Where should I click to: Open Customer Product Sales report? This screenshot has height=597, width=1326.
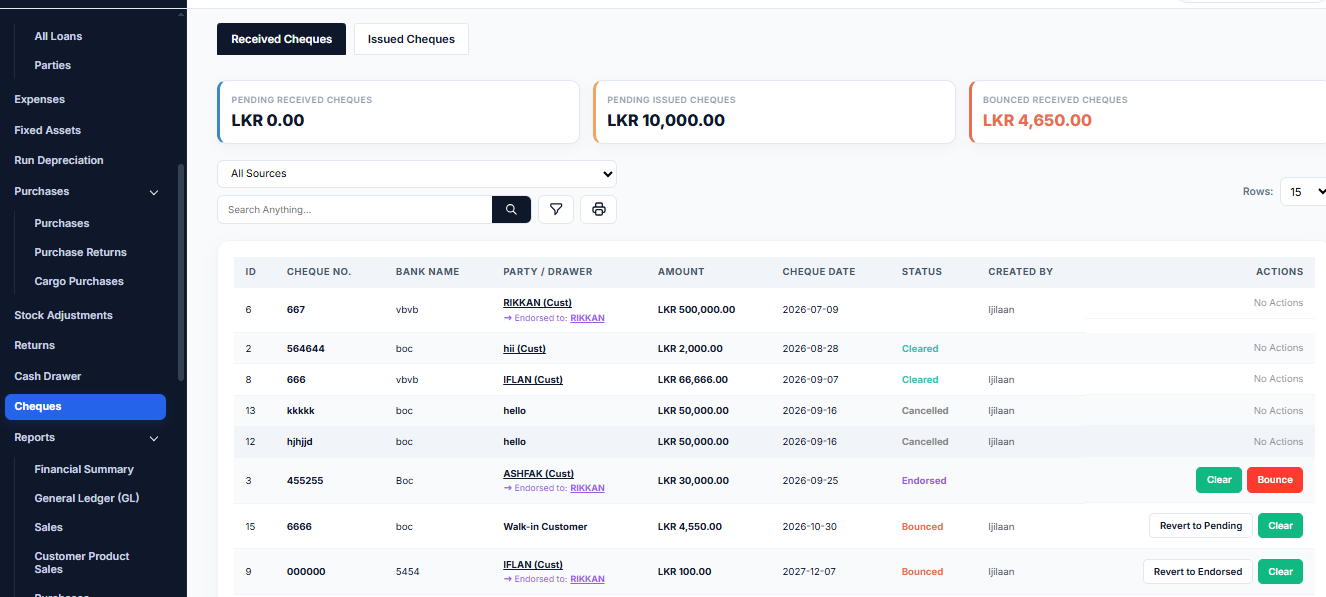coord(82,563)
